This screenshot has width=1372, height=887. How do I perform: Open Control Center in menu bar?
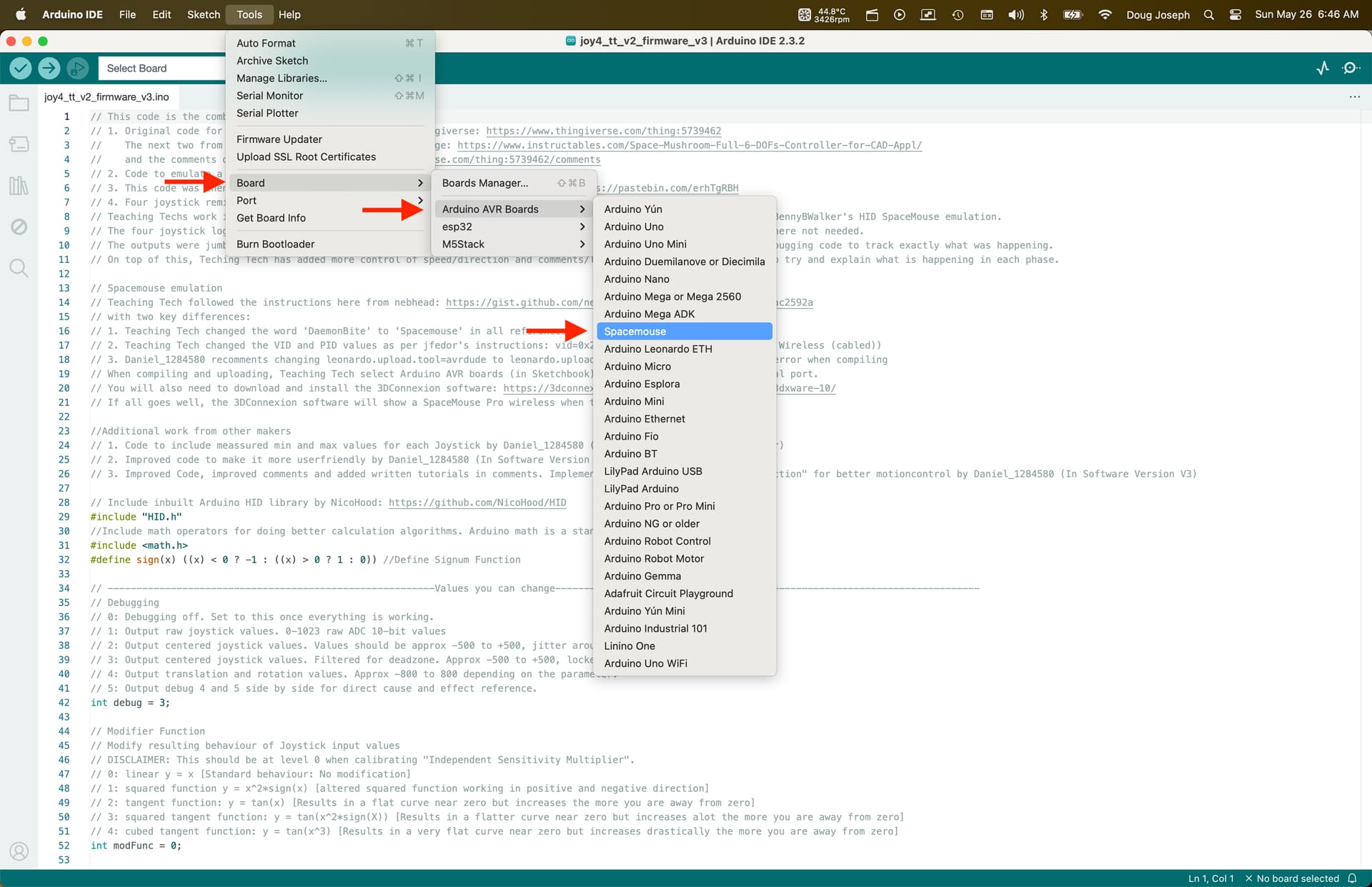[1235, 14]
